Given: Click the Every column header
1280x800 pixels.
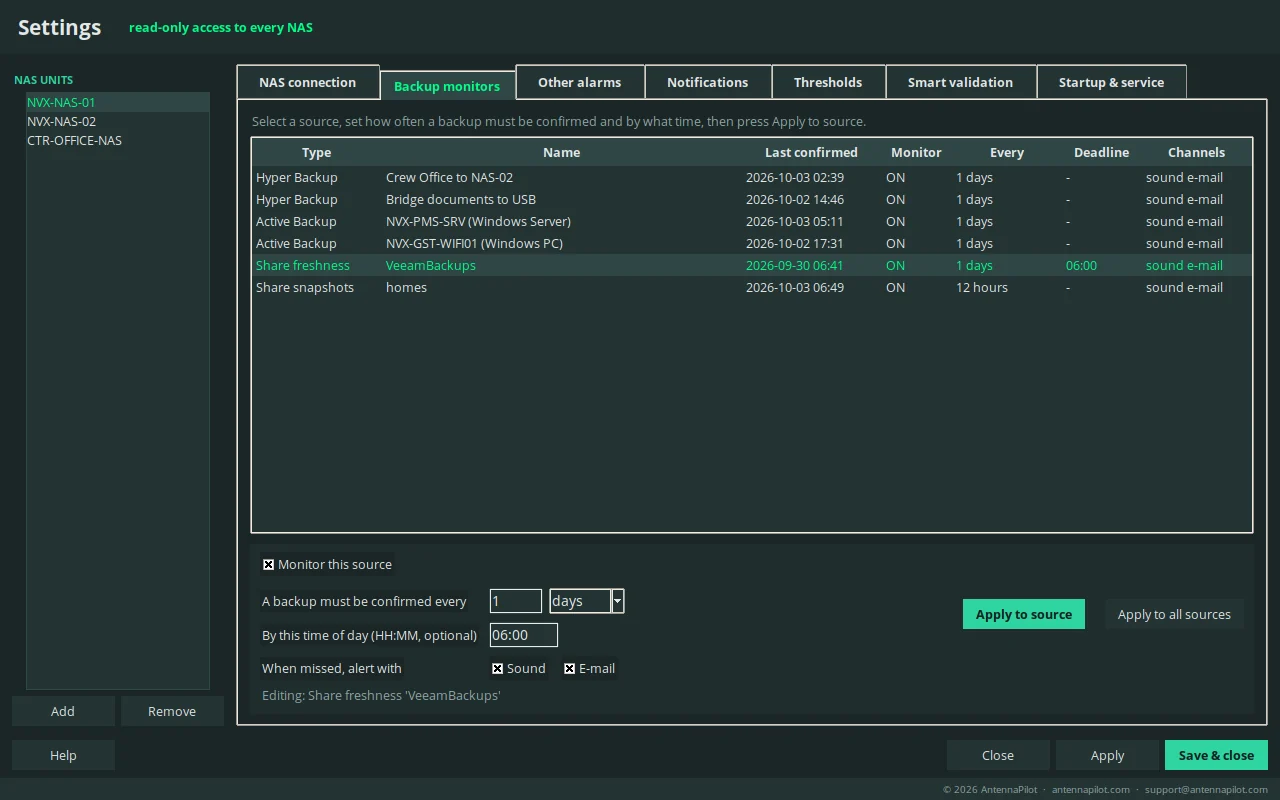Looking at the screenshot, I should tap(1007, 152).
